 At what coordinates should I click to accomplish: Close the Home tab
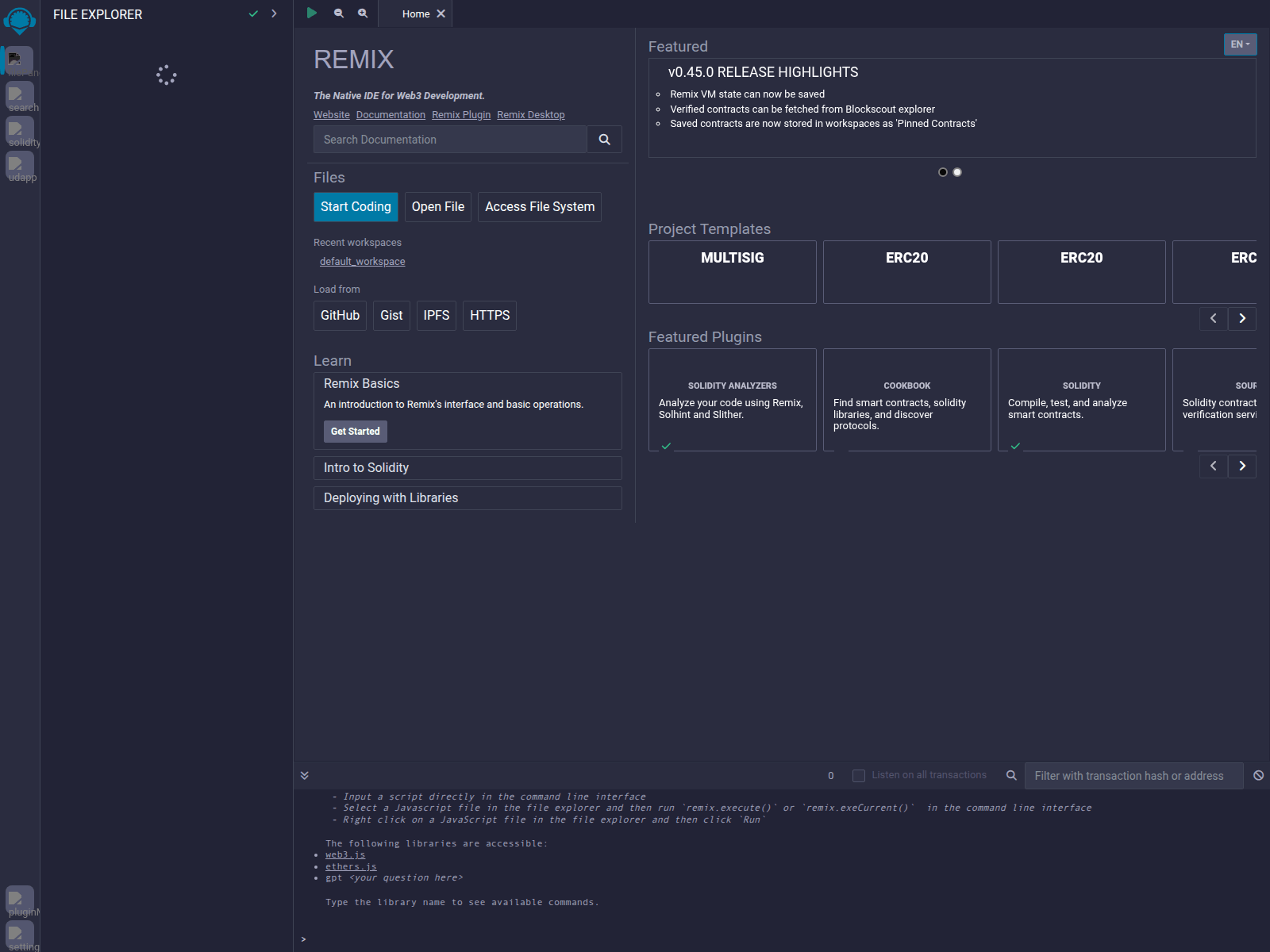tap(441, 13)
